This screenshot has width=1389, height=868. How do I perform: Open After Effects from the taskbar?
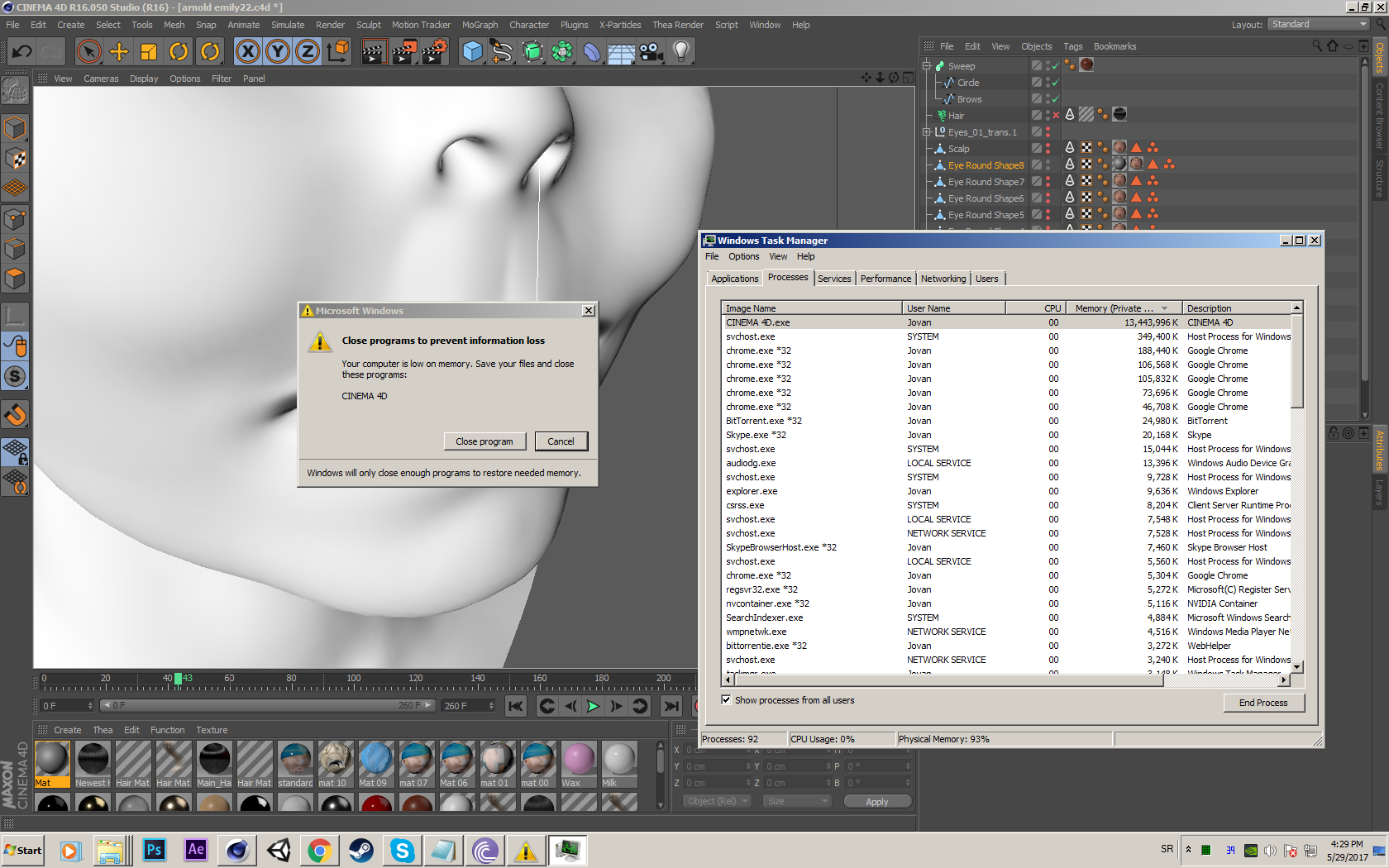196,850
